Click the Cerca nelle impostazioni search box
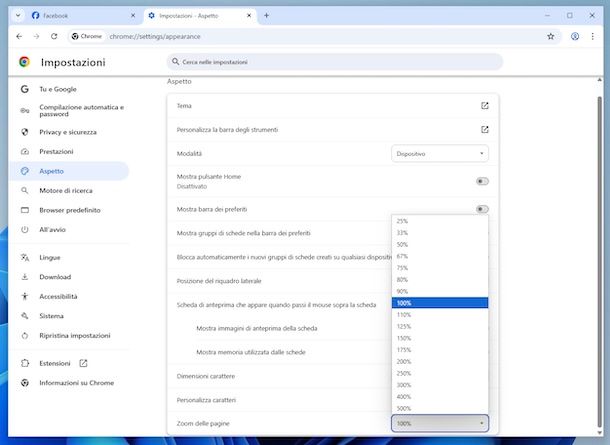 335,62
